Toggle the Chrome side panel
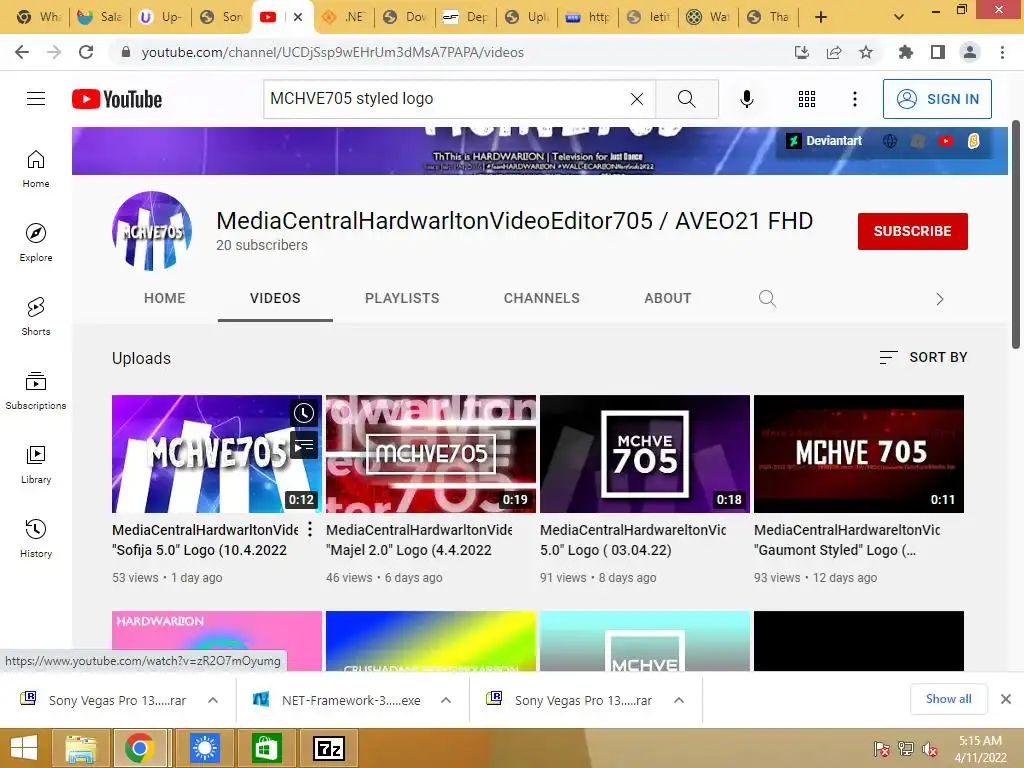Image resolution: width=1024 pixels, height=768 pixels. 938,52
